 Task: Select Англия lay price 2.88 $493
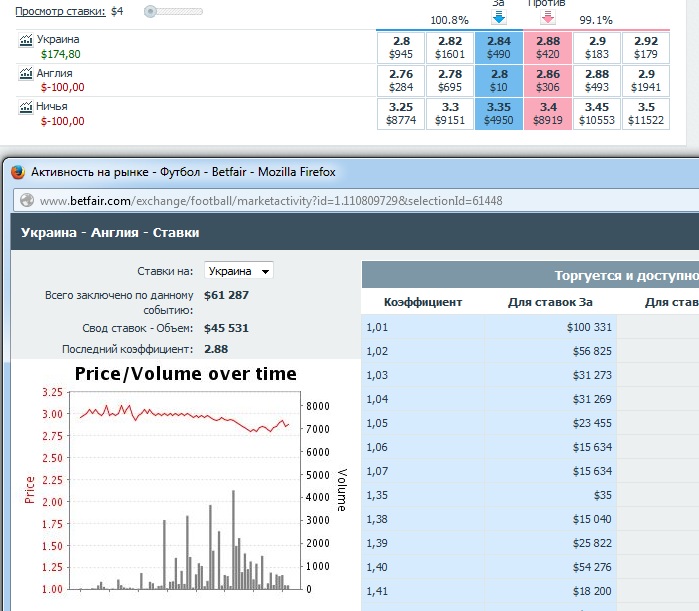(597, 81)
